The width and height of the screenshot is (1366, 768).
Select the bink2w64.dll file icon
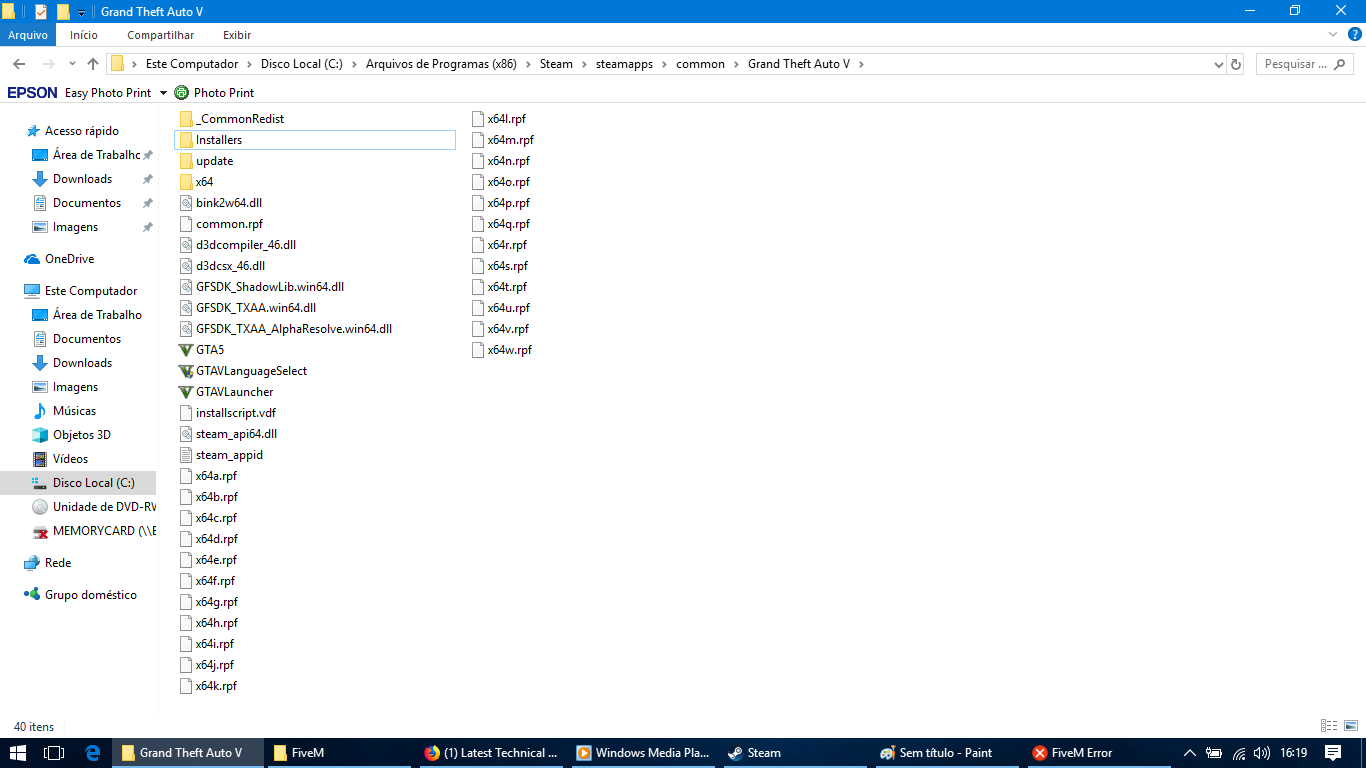tap(186, 203)
